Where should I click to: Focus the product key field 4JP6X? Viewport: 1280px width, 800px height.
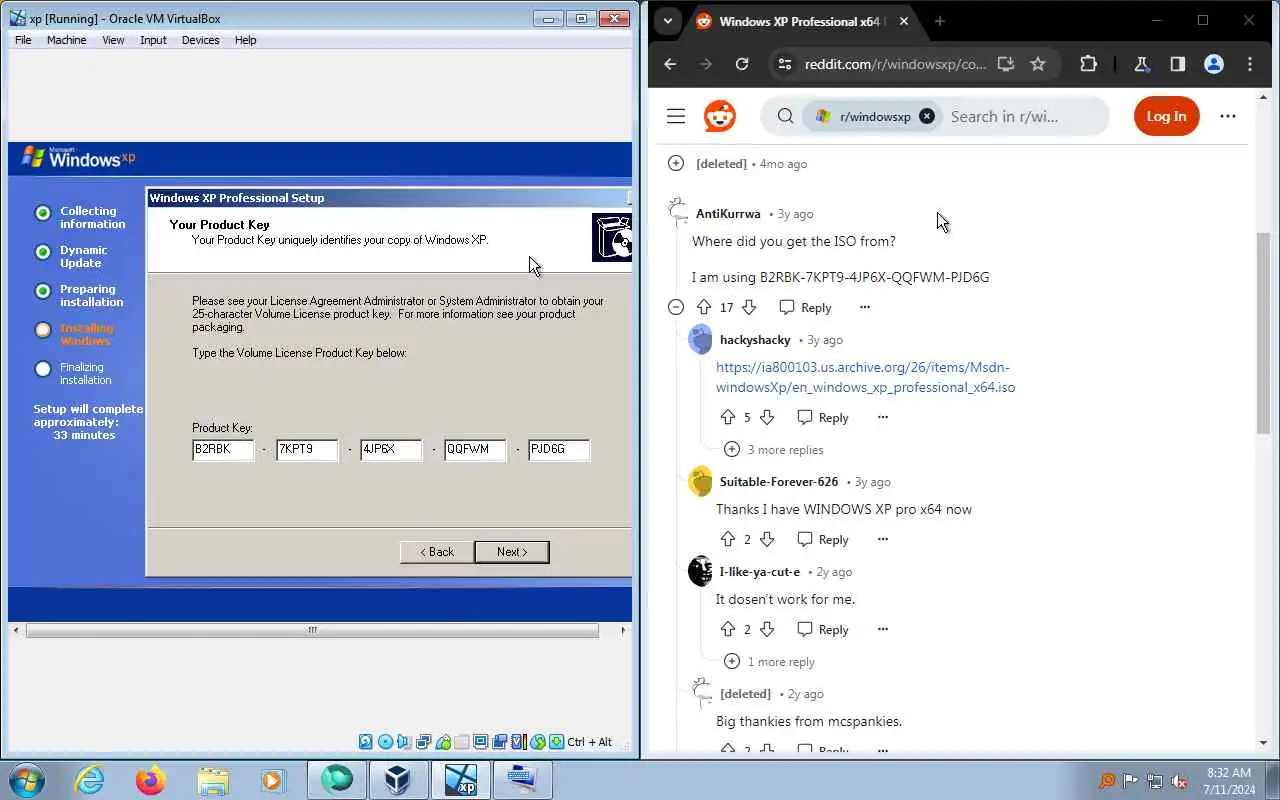[391, 449]
